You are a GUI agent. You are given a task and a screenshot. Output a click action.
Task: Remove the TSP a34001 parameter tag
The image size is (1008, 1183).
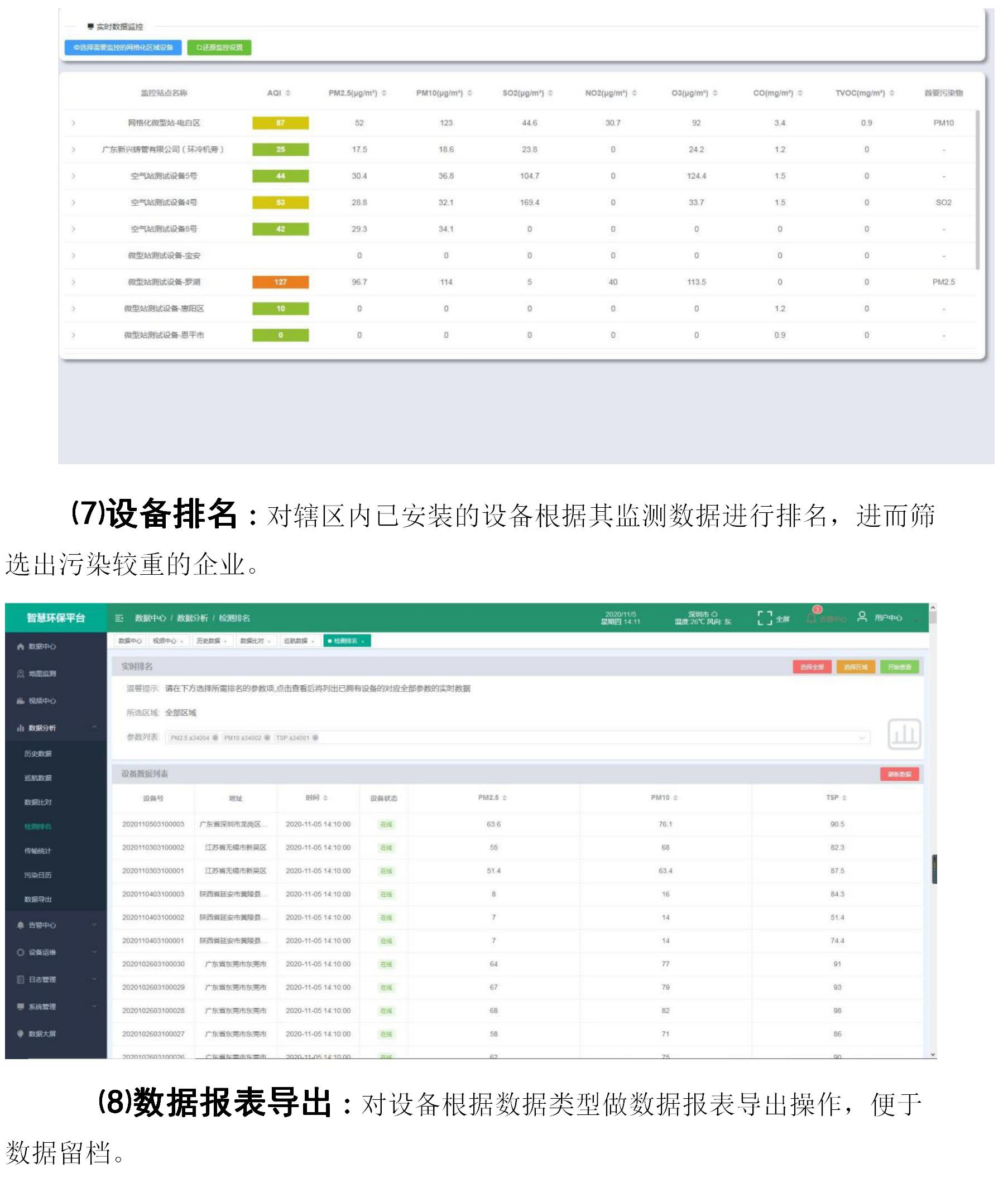[315, 738]
